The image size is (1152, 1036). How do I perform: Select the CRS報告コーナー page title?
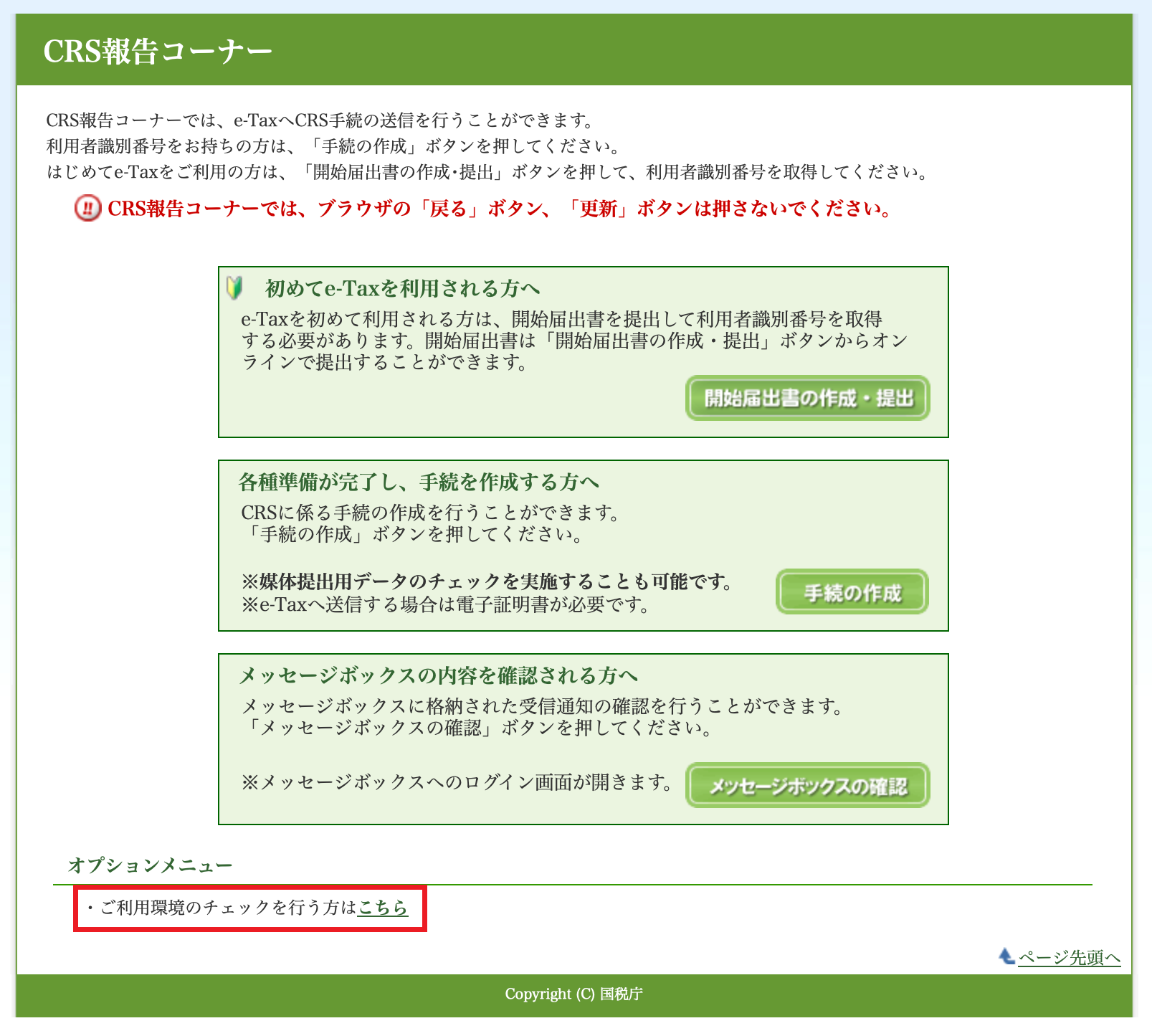click(158, 51)
